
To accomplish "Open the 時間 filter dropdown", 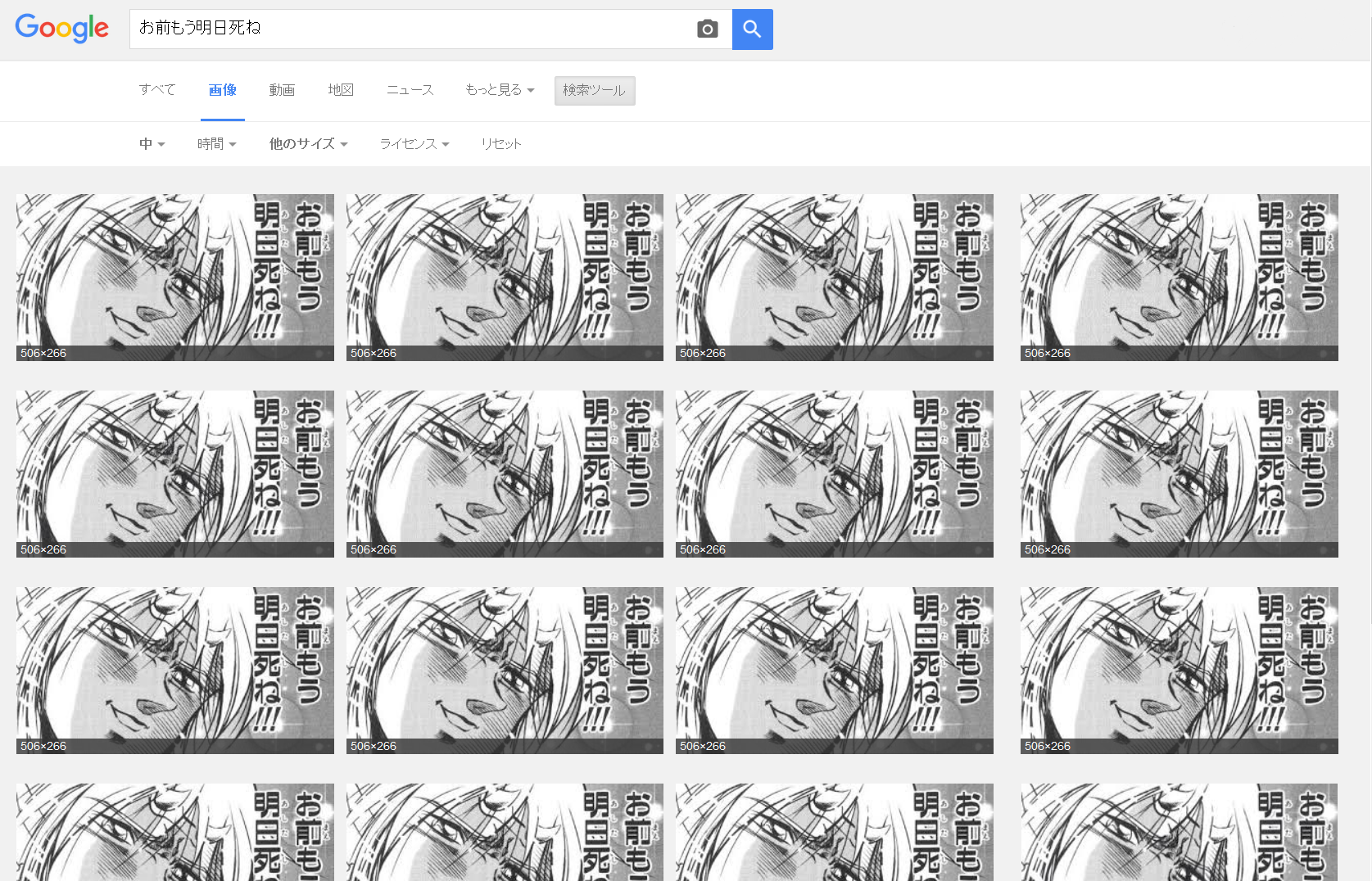I will (216, 143).
